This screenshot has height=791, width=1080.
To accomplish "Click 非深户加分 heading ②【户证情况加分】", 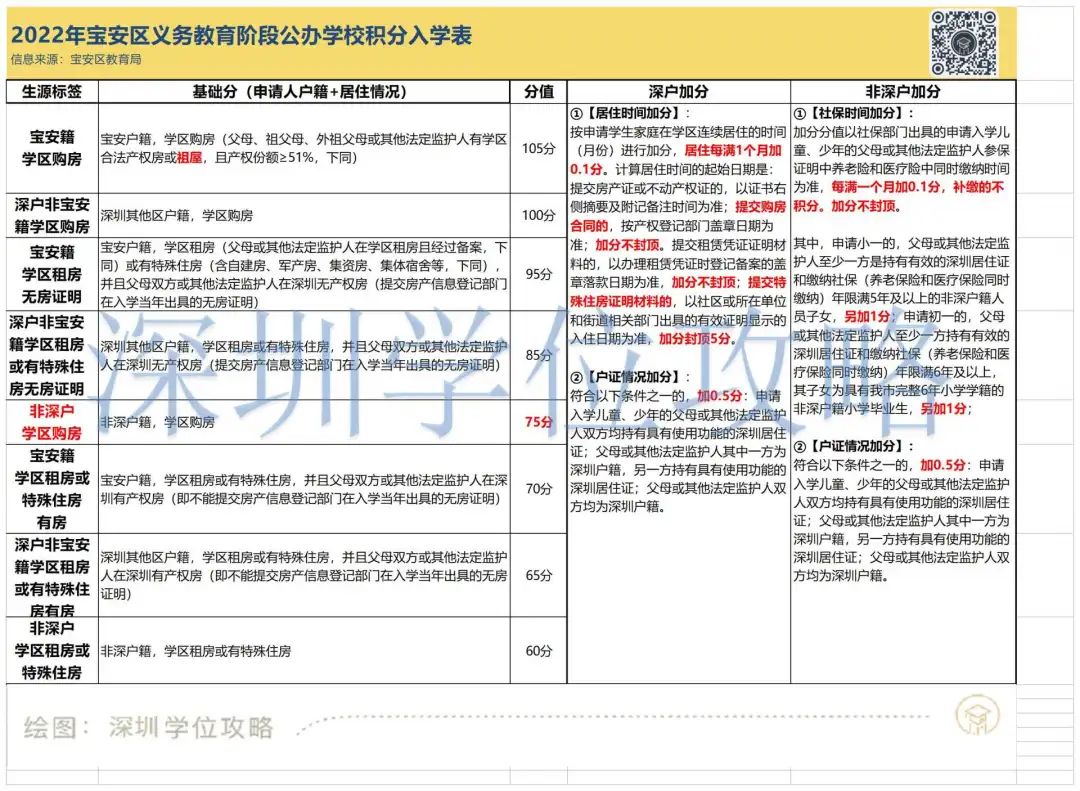I will [x=854, y=446].
